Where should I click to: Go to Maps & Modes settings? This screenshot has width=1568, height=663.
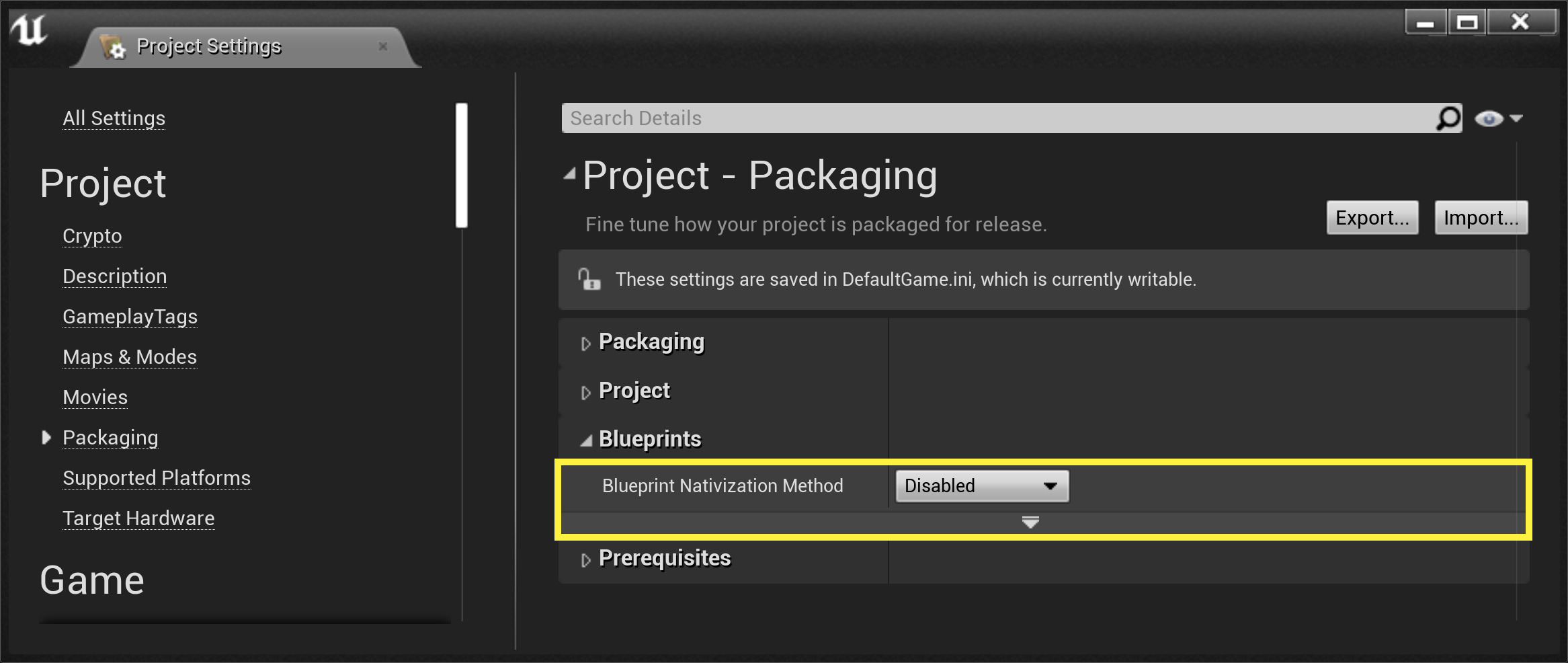click(x=130, y=357)
